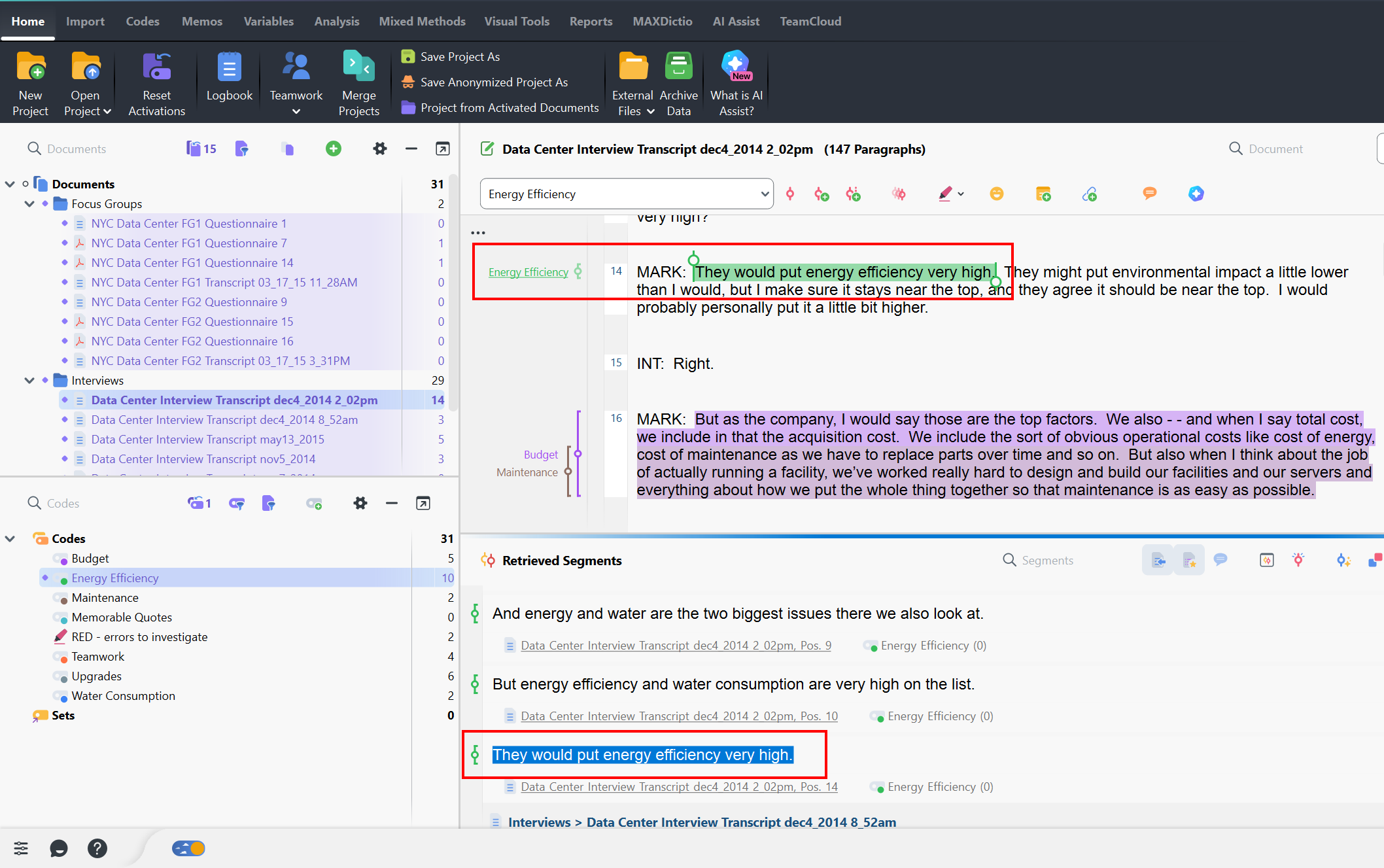Expand the Teamwork dropdown

point(296,112)
